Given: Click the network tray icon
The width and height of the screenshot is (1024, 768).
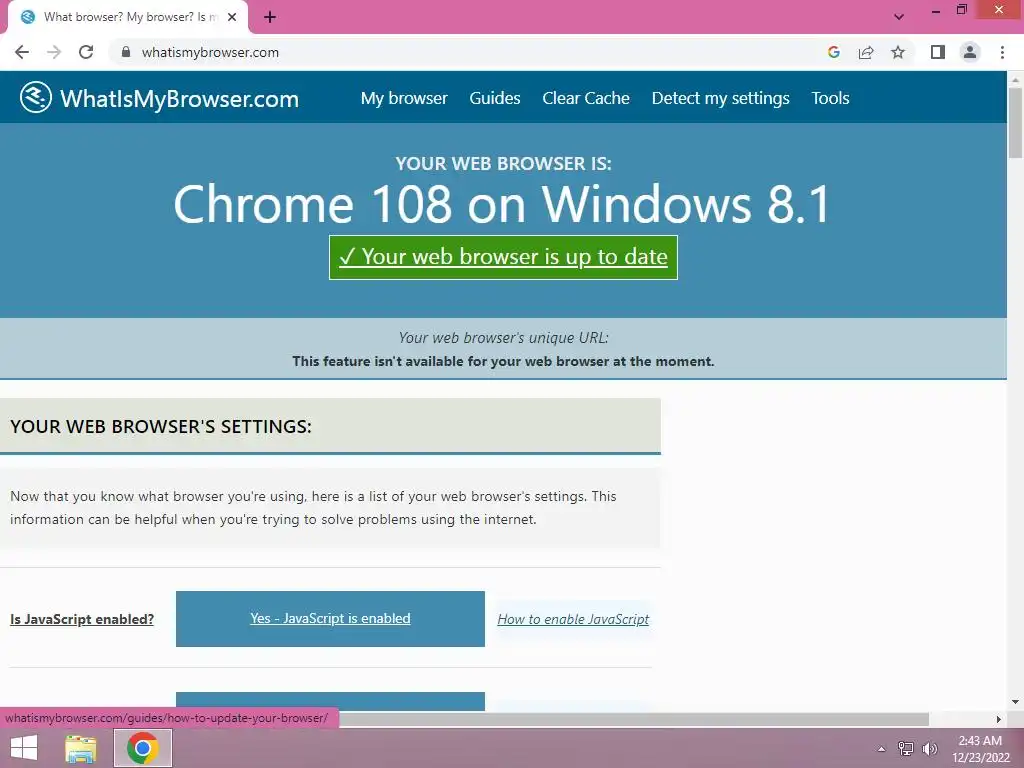Looking at the screenshot, I should (906, 748).
